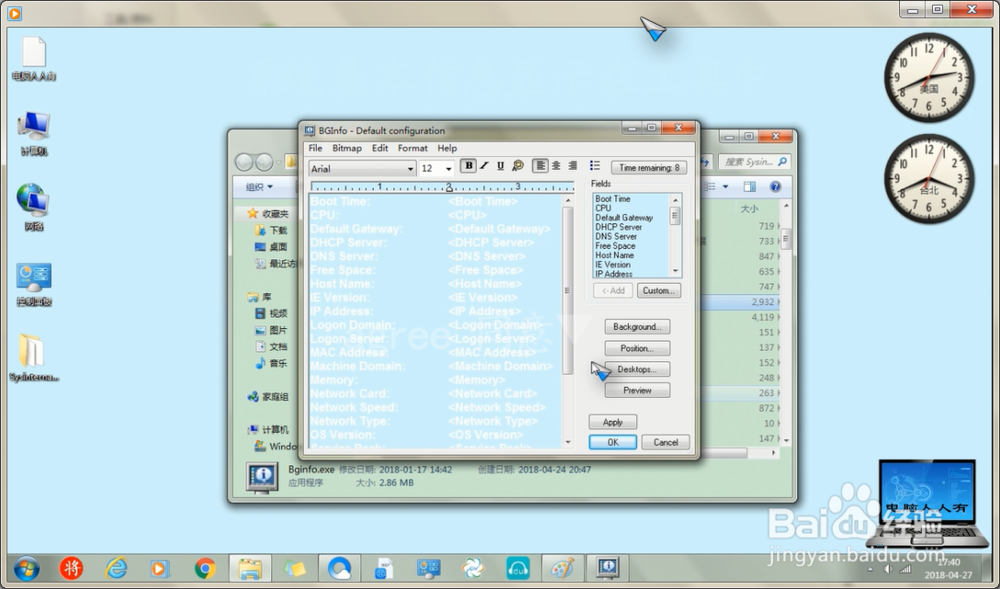Click the tab stop marker on ruler

pos(449,187)
